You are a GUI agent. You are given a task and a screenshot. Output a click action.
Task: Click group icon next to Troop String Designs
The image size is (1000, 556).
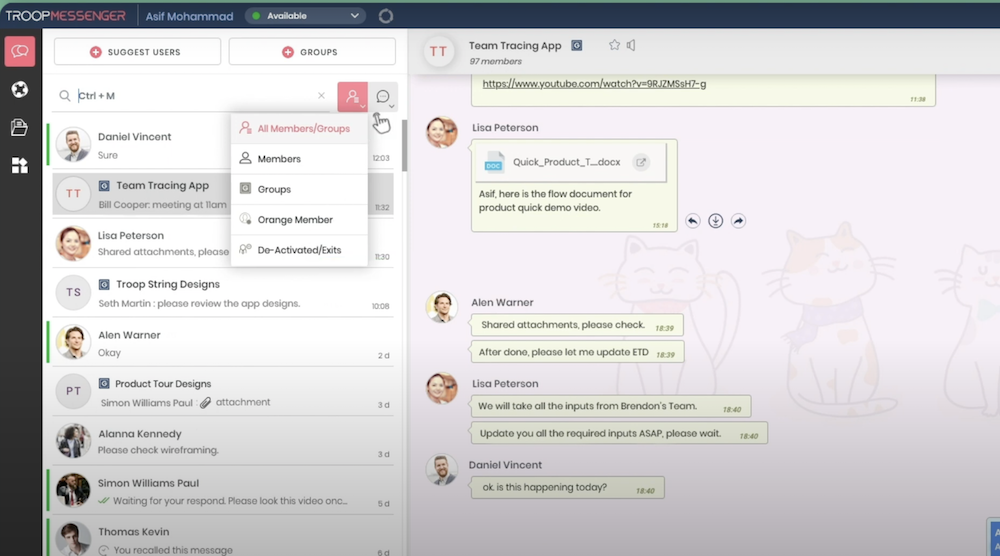pyautogui.click(x=104, y=284)
